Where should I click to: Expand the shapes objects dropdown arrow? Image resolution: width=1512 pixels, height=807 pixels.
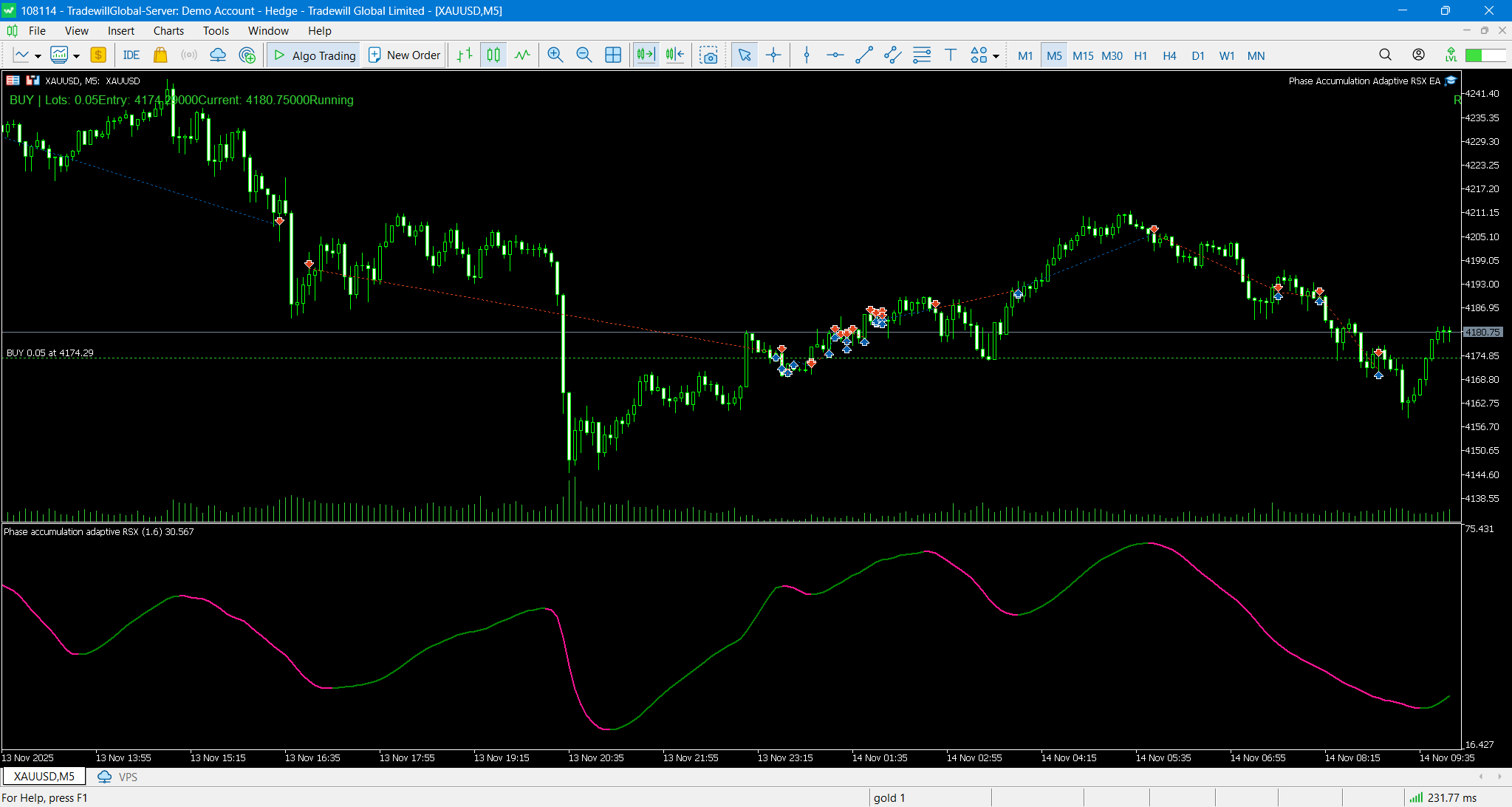996,56
